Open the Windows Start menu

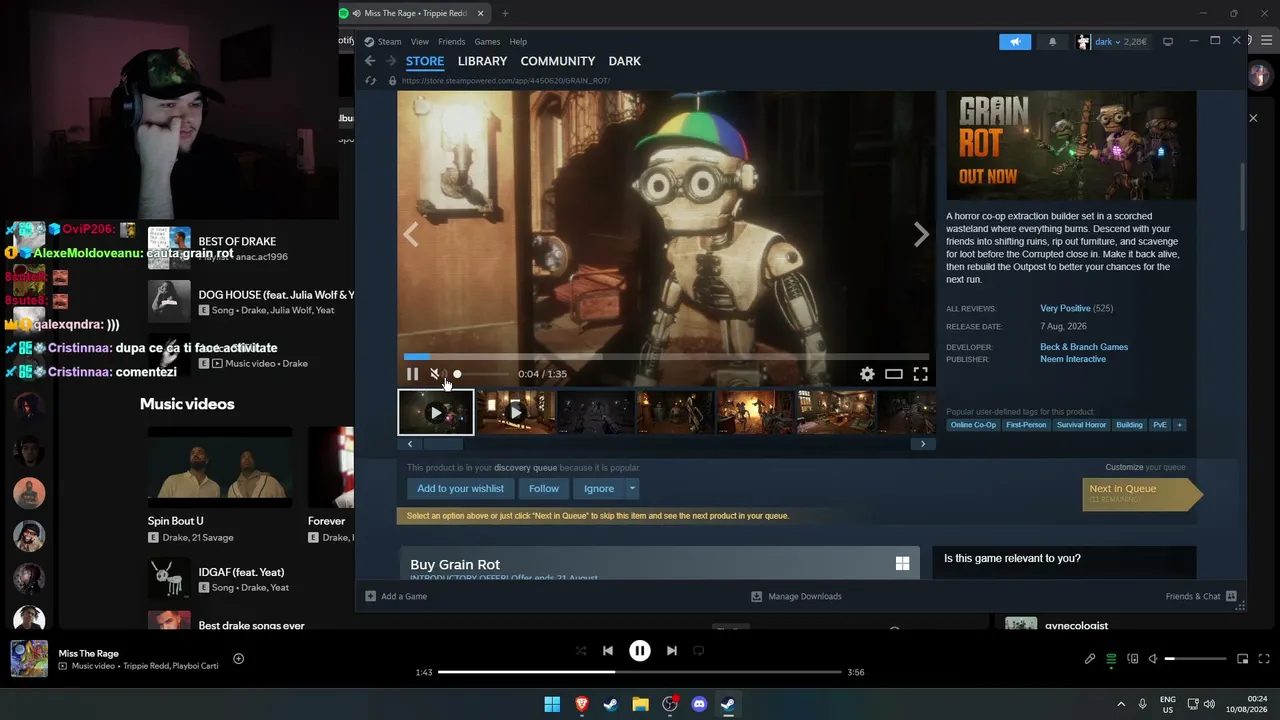[552, 704]
